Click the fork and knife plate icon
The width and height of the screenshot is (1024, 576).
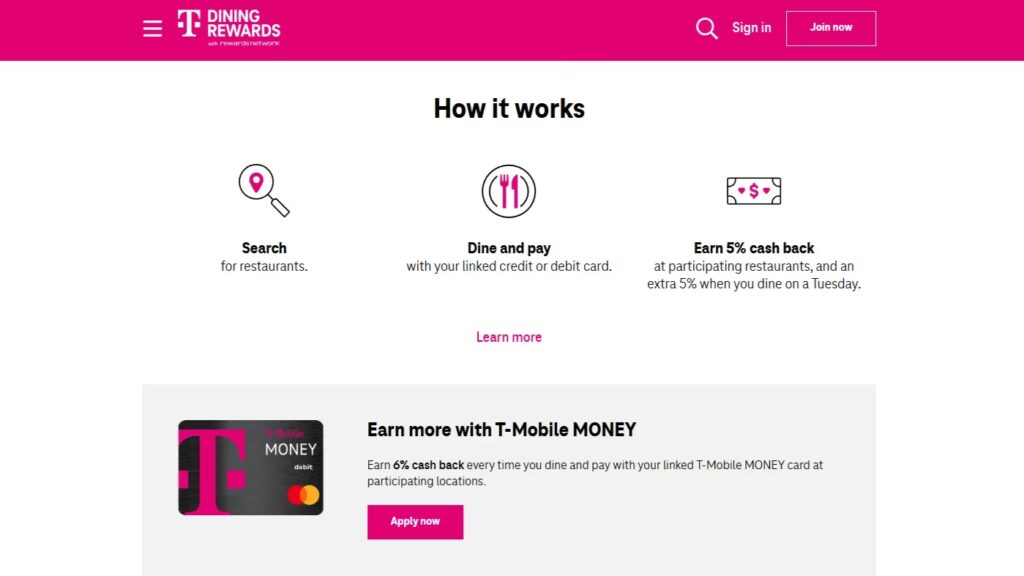point(508,191)
